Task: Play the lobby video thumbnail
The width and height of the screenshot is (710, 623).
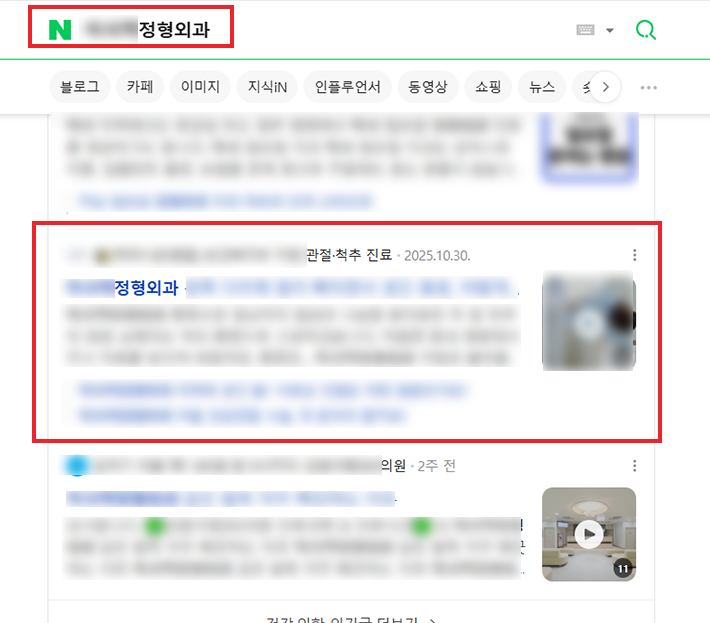Action: 589,534
